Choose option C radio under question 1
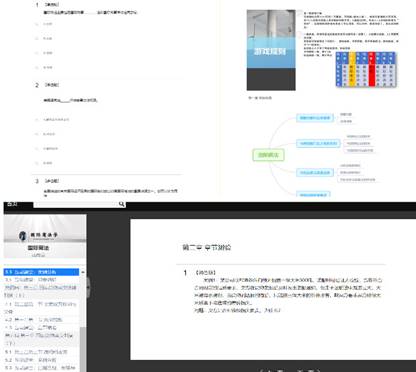This screenshot has height=372, width=416. point(37,53)
